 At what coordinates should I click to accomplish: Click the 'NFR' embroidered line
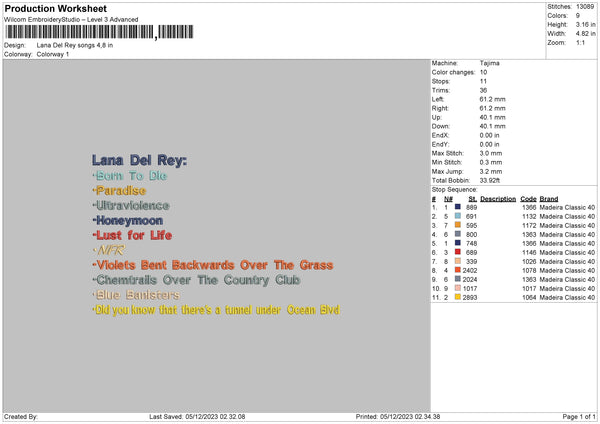tap(109, 250)
